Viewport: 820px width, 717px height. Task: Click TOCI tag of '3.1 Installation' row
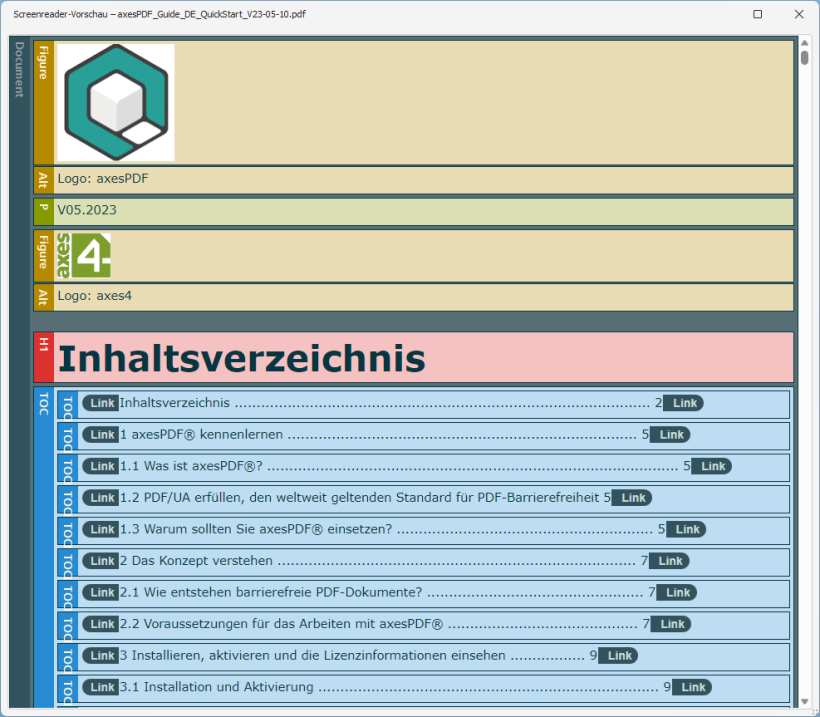tap(68, 689)
